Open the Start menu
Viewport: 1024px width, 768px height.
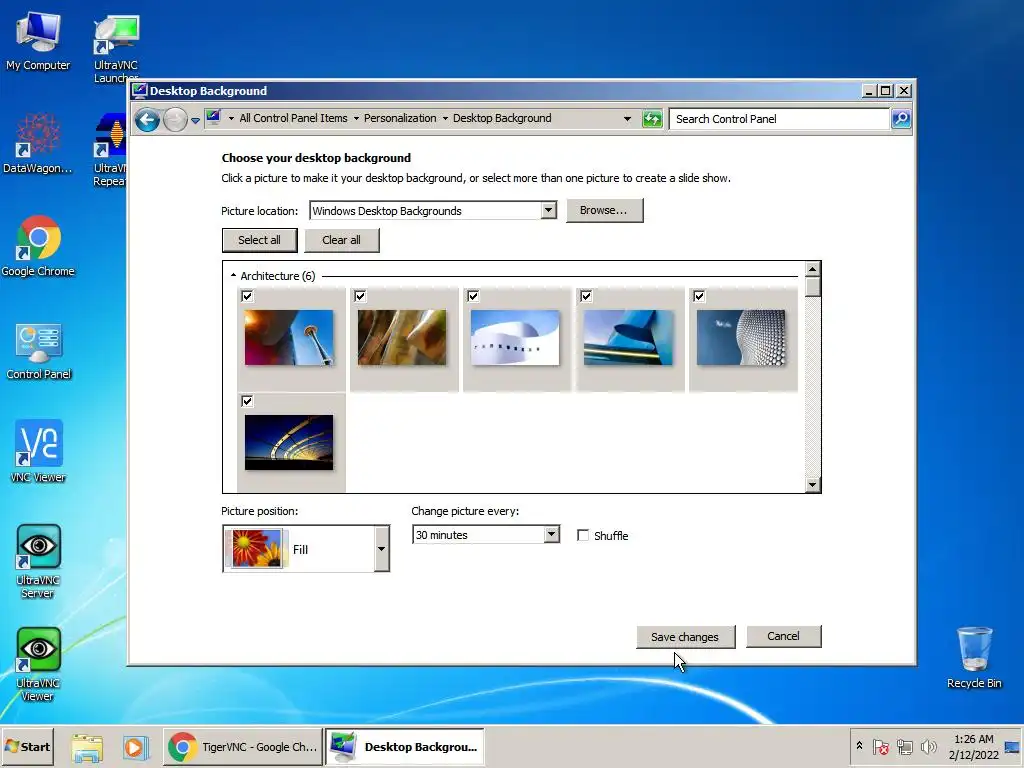pos(27,746)
